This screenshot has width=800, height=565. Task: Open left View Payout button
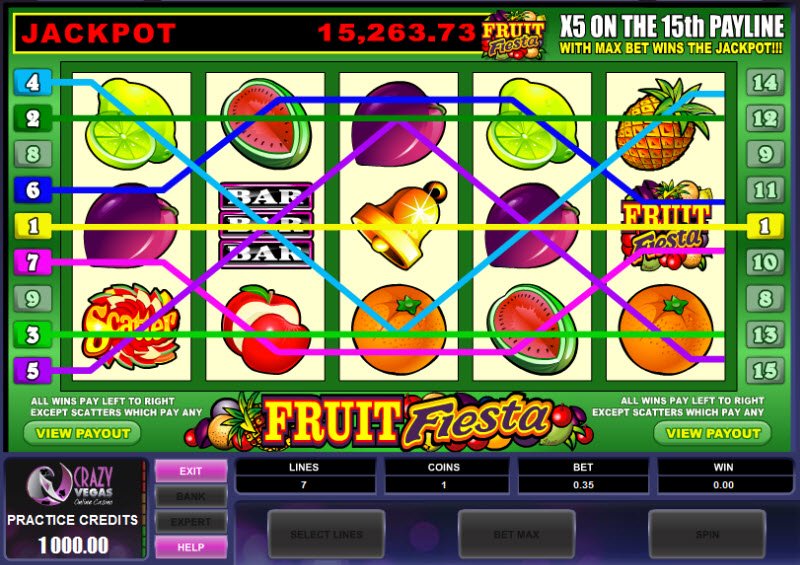[x=82, y=433]
